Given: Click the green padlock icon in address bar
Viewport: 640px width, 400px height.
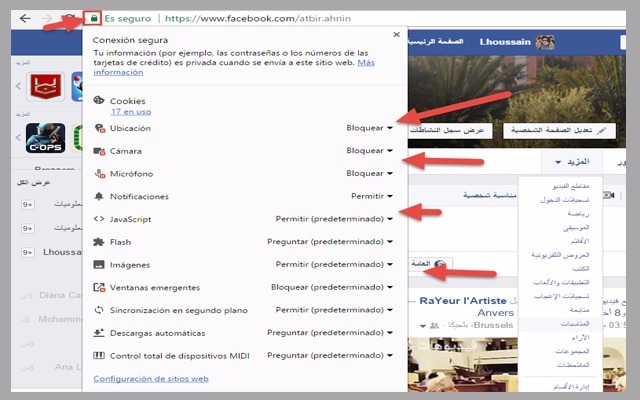Looking at the screenshot, I should pyautogui.click(x=92, y=18).
